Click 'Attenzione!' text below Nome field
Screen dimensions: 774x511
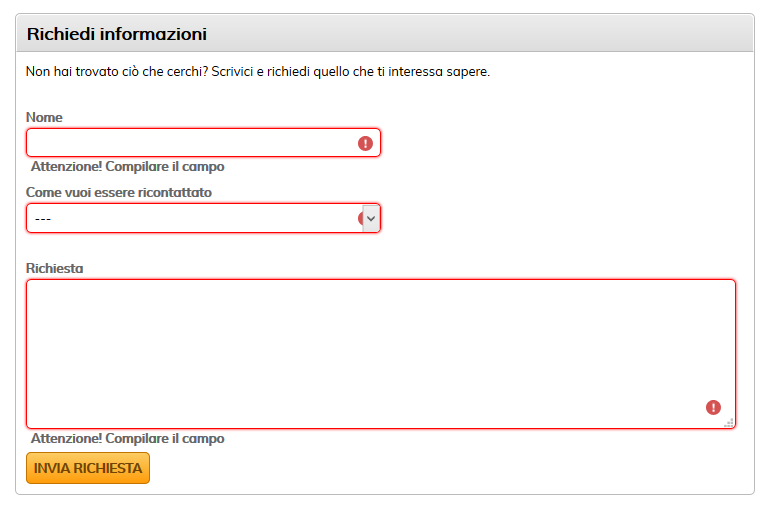pos(67,166)
